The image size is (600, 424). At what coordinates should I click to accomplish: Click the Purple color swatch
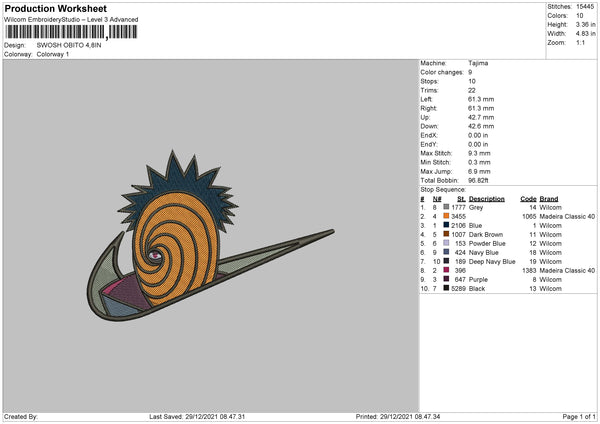(446, 279)
